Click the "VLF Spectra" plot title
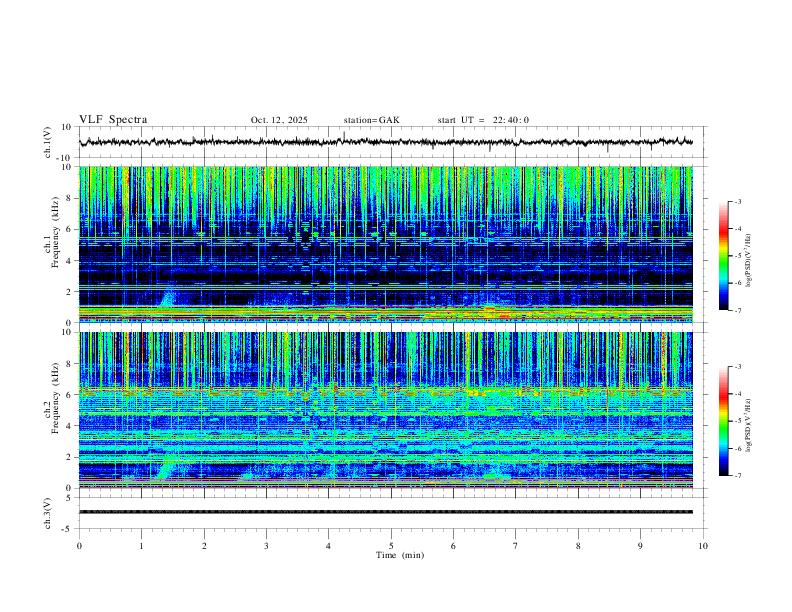Screen dimensions: 792x612 tap(113, 120)
